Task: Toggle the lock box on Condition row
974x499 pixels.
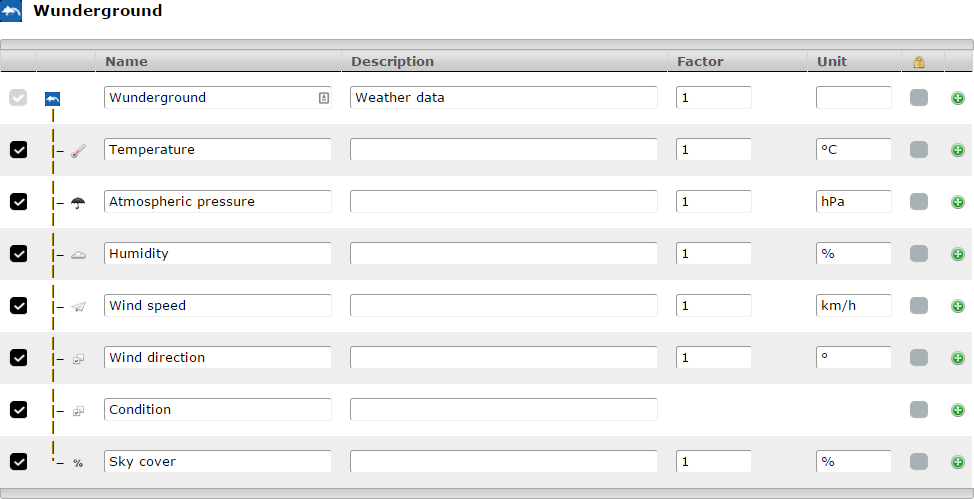Action: coord(919,410)
